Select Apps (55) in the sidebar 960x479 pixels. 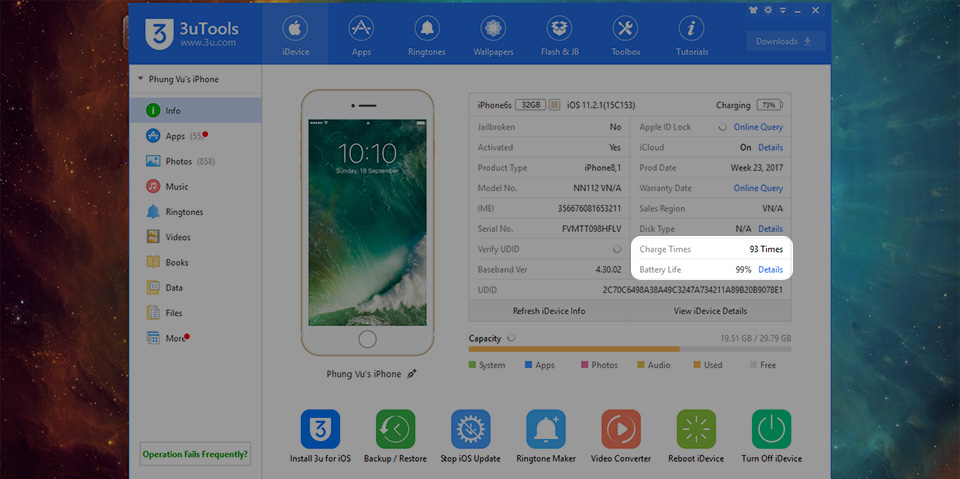coord(195,136)
